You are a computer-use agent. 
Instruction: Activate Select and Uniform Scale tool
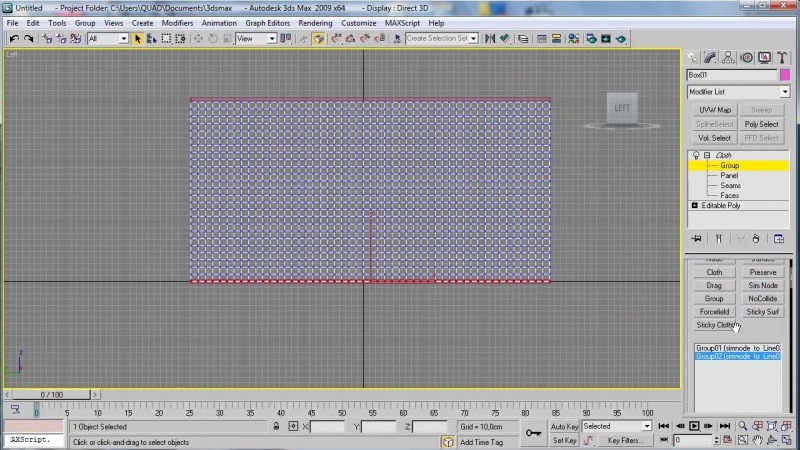[x=227, y=39]
